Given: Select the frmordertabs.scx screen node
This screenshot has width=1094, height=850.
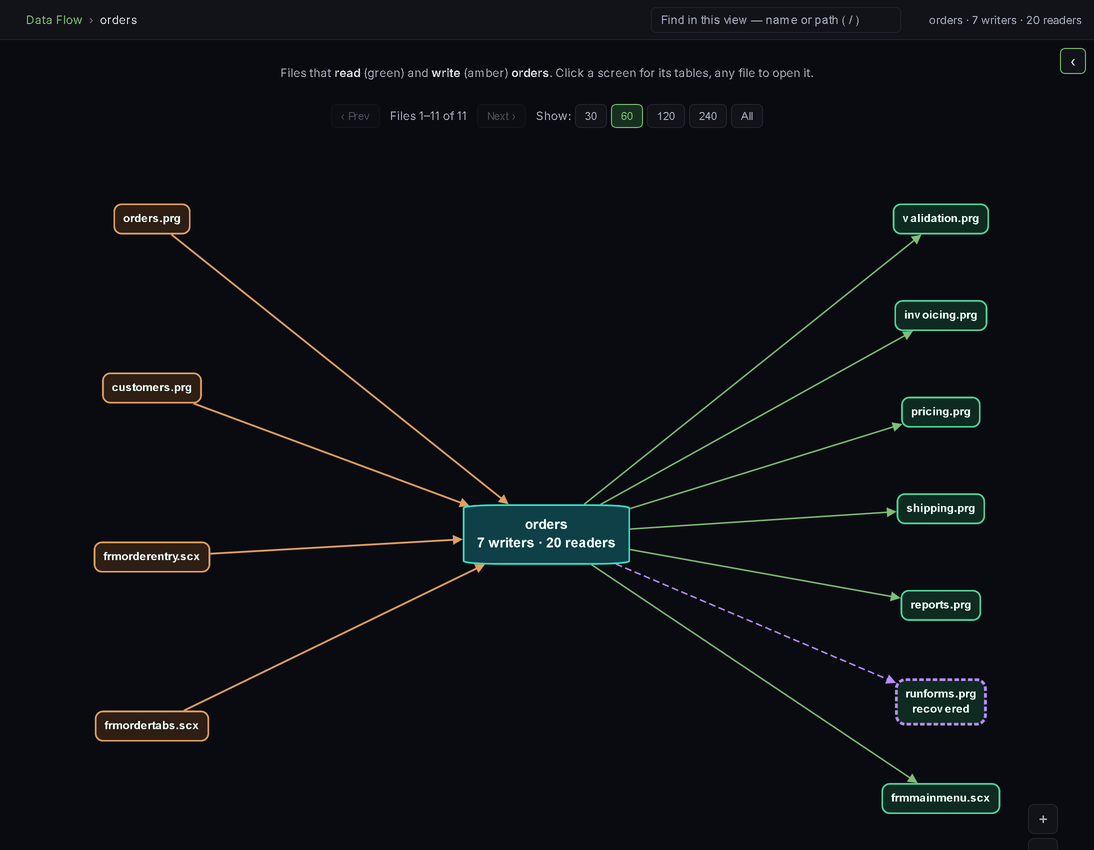Looking at the screenshot, I should pyautogui.click(x=151, y=726).
